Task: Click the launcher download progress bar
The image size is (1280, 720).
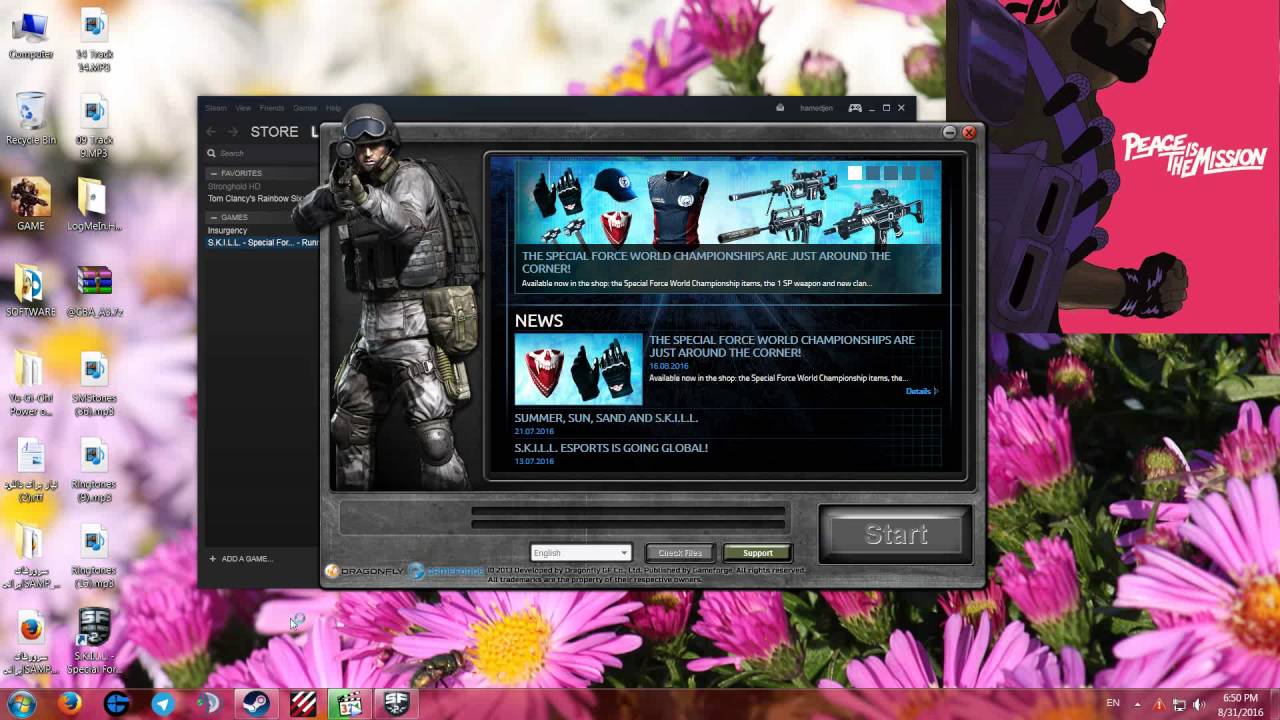Action: click(628, 519)
